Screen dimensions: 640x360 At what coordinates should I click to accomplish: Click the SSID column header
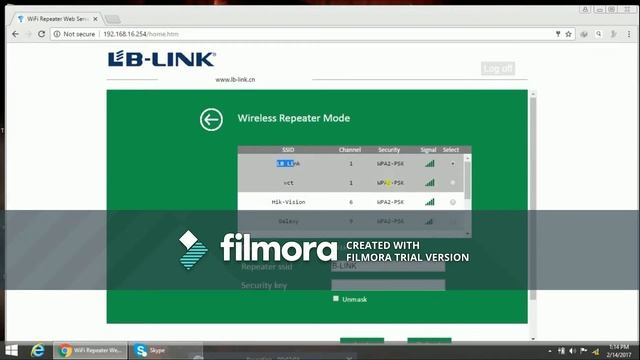(x=288, y=150)
